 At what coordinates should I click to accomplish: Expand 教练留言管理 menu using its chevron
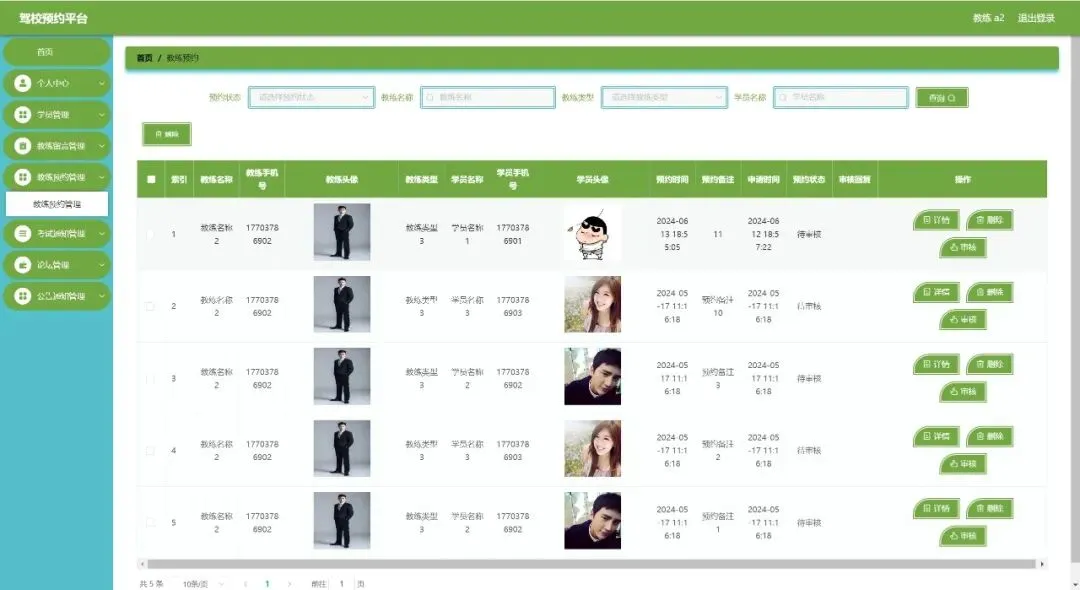tap(102, 146)
